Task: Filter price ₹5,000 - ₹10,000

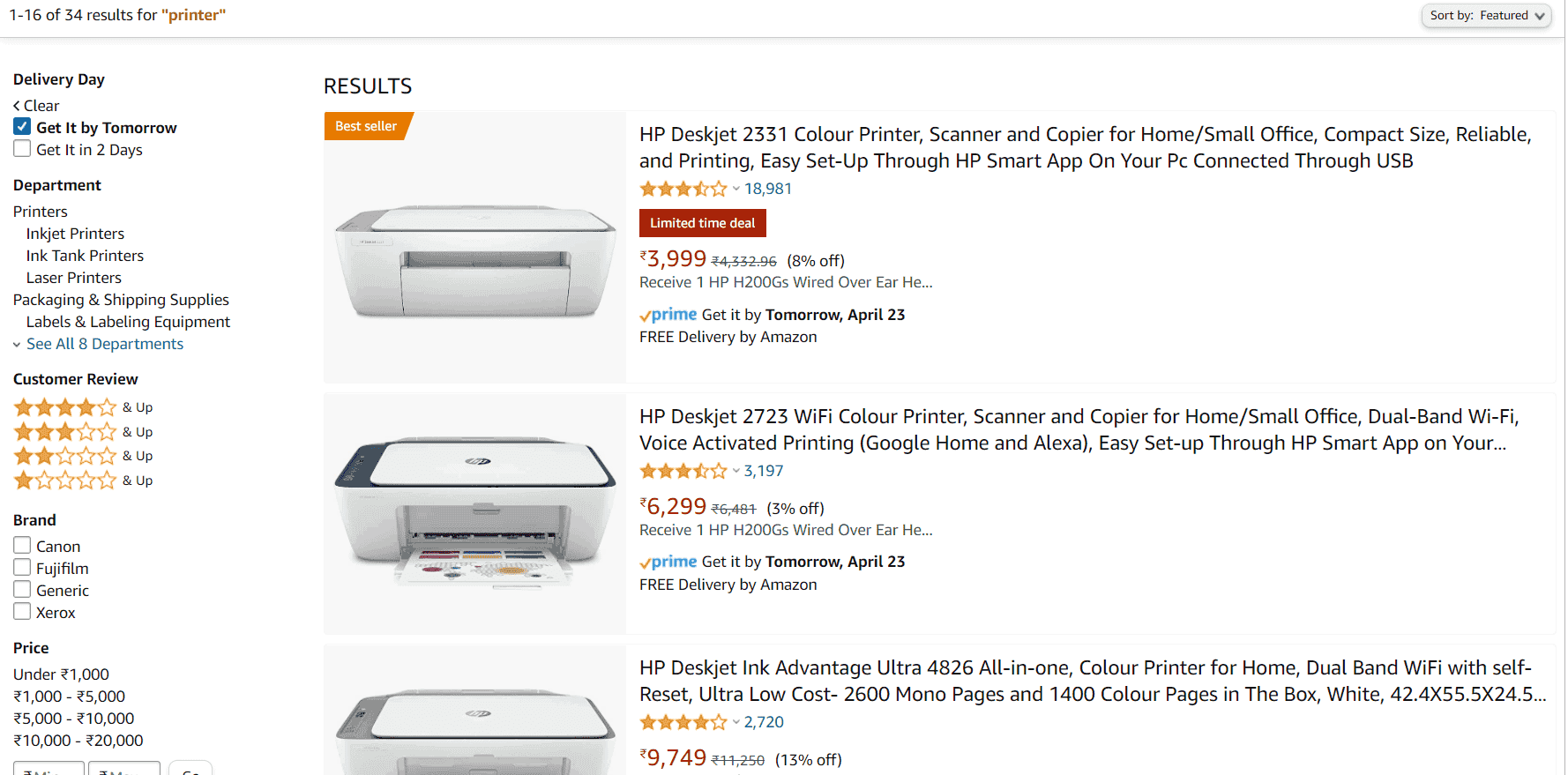Action: [74, 719]
